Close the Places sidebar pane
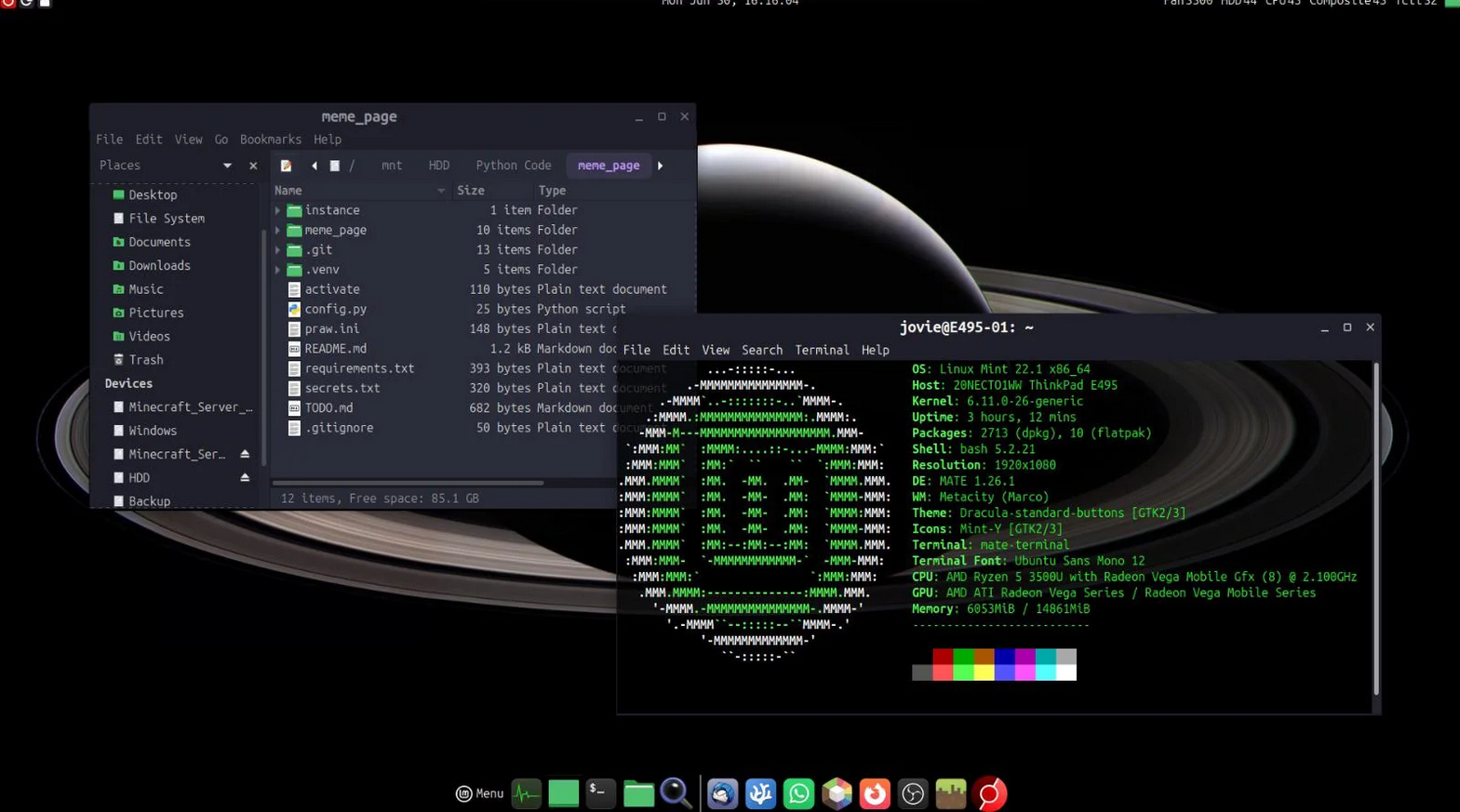 coord(253,166)
